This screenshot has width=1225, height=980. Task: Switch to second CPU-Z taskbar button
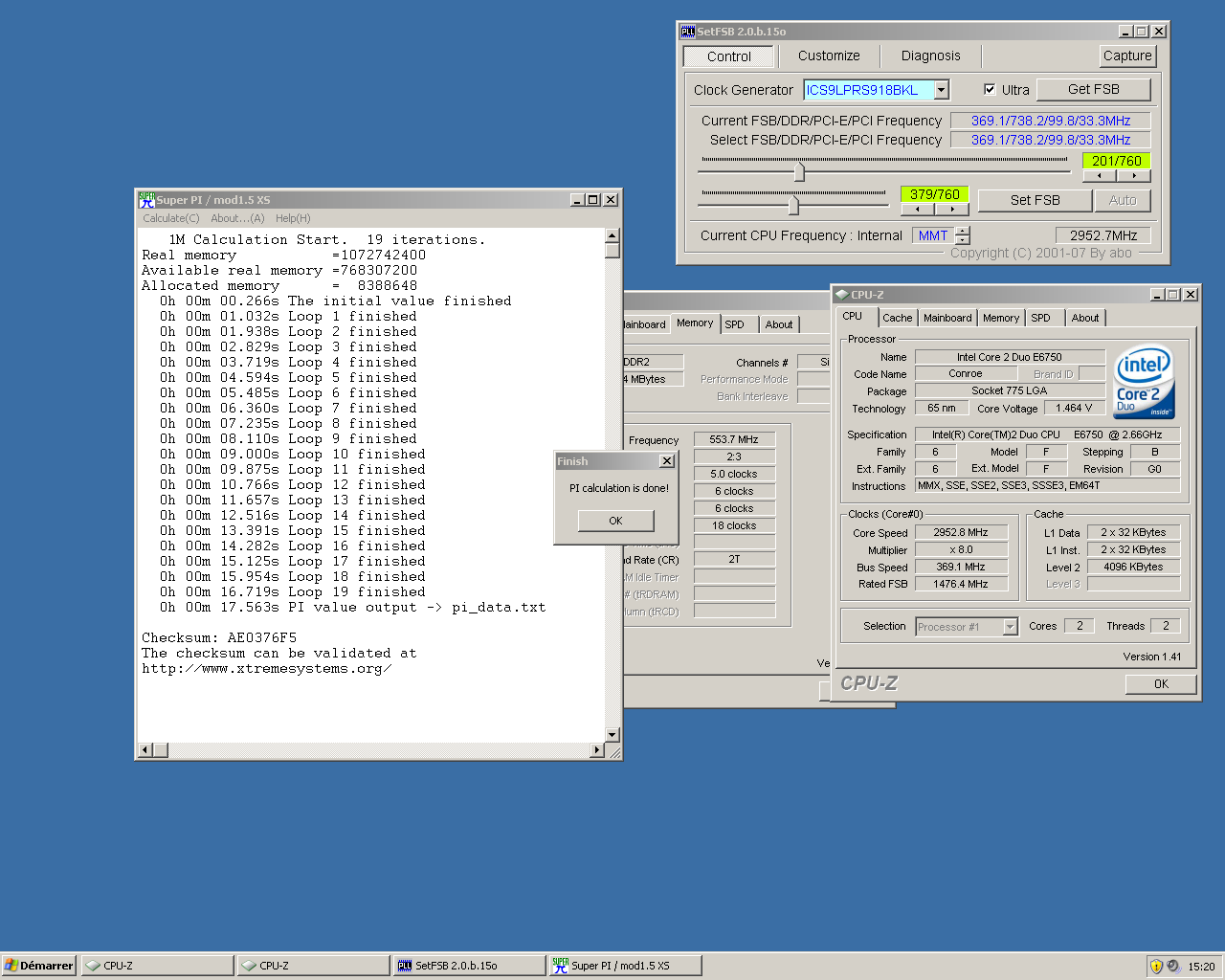[313, 966]
